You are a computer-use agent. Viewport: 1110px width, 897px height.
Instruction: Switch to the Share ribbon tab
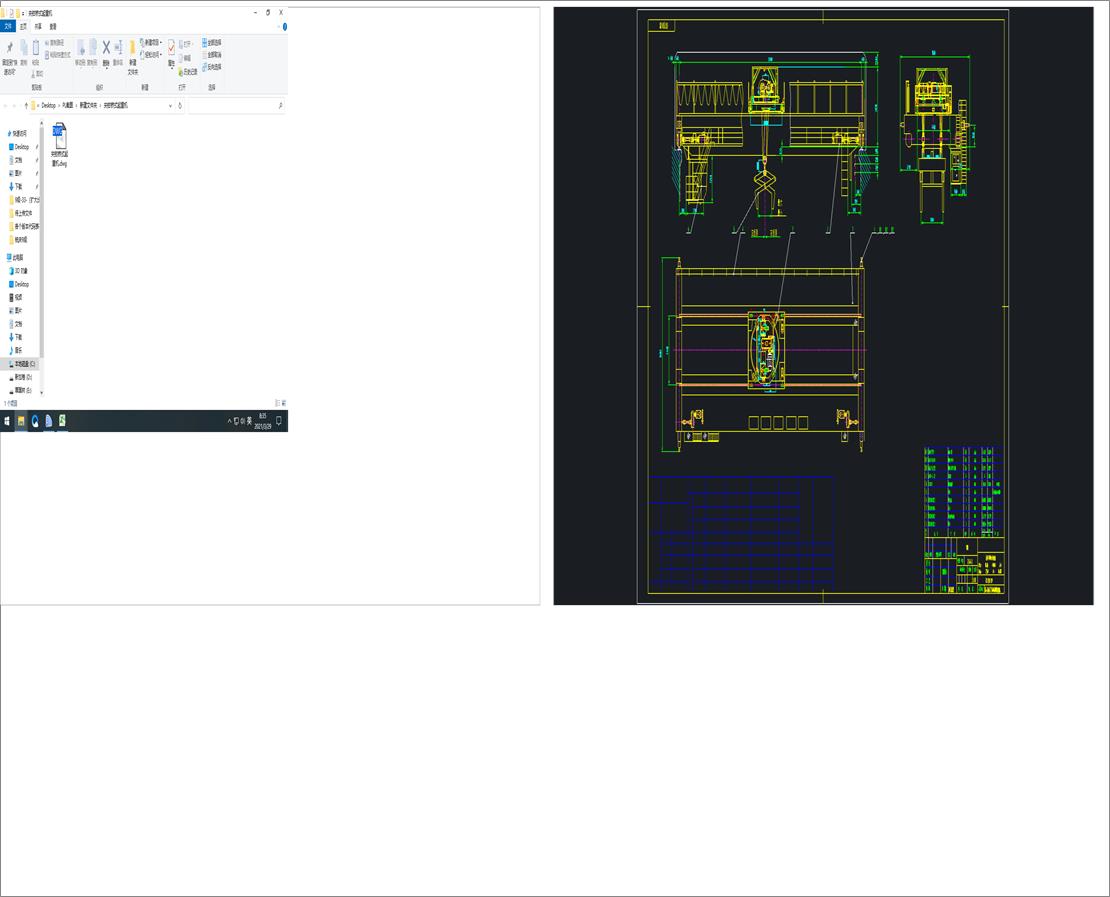(x=38, y=26)
